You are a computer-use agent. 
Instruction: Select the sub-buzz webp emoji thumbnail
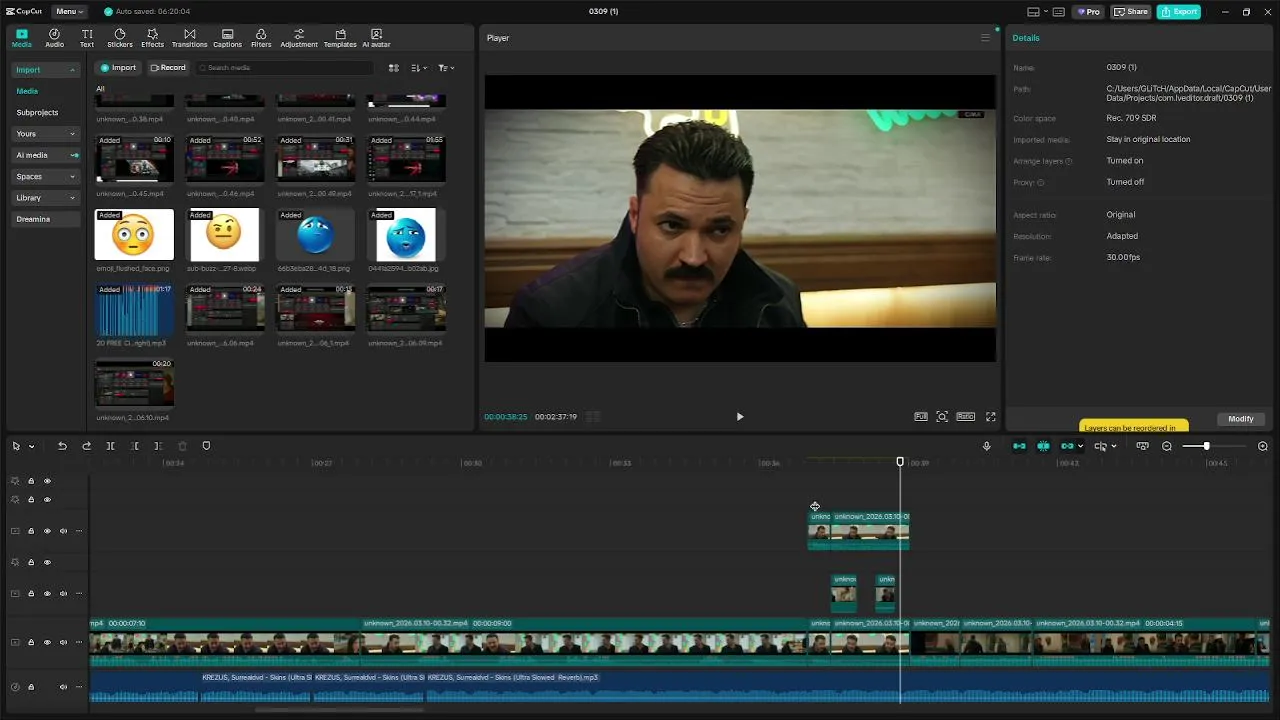click(224, 235)
